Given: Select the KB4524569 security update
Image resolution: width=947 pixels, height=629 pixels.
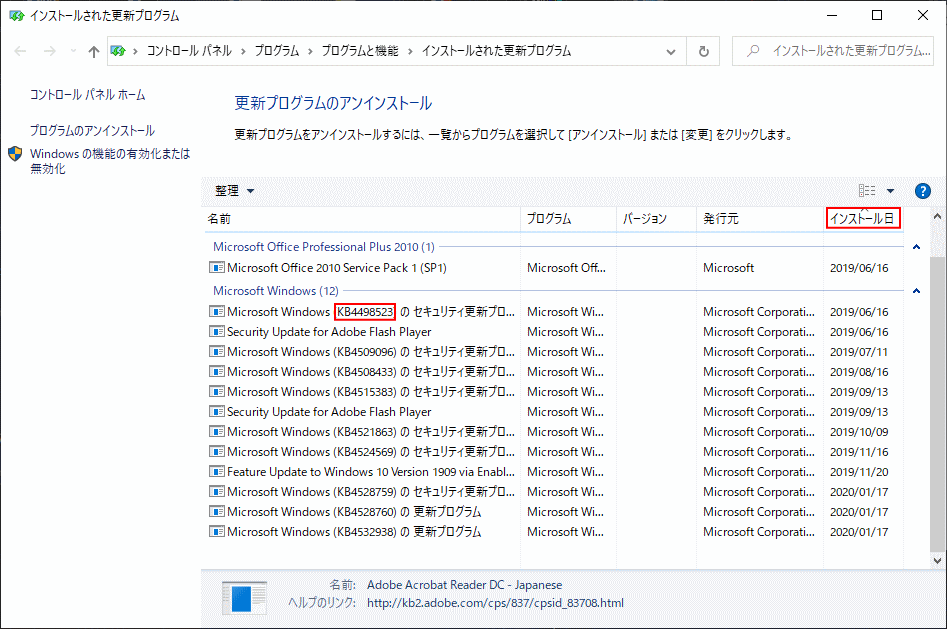Looking at the screenshot, I should tap(371, 451).
